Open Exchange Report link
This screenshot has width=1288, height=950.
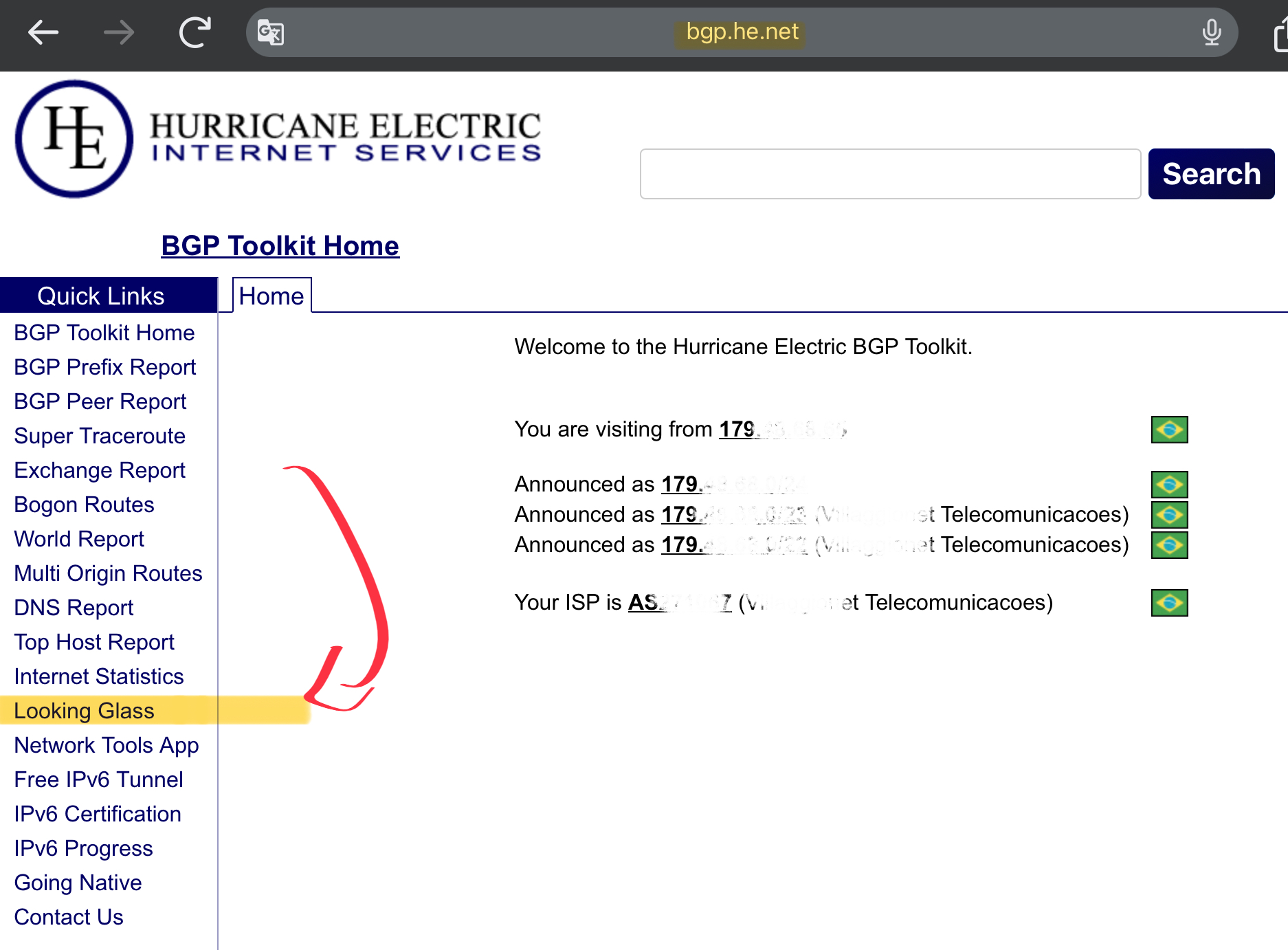click(x=100, y=470)
